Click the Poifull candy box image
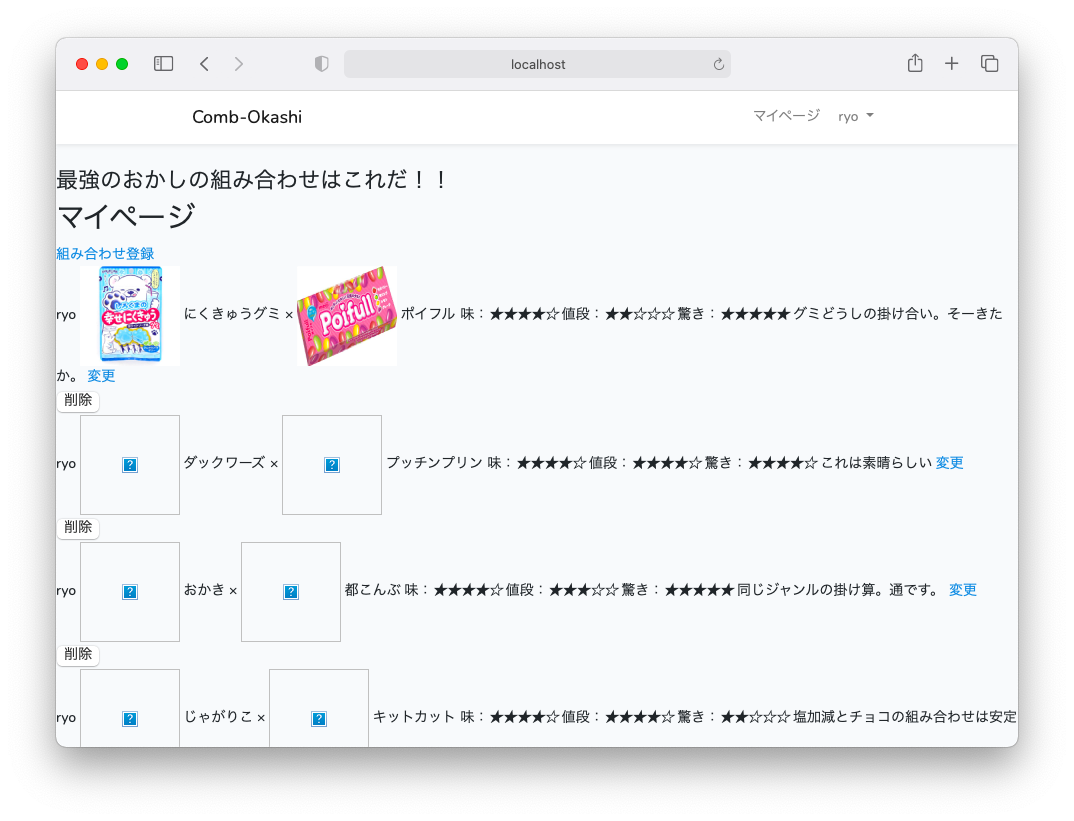This screenshot has width=1074, height=821. click(x=347, y=316)
